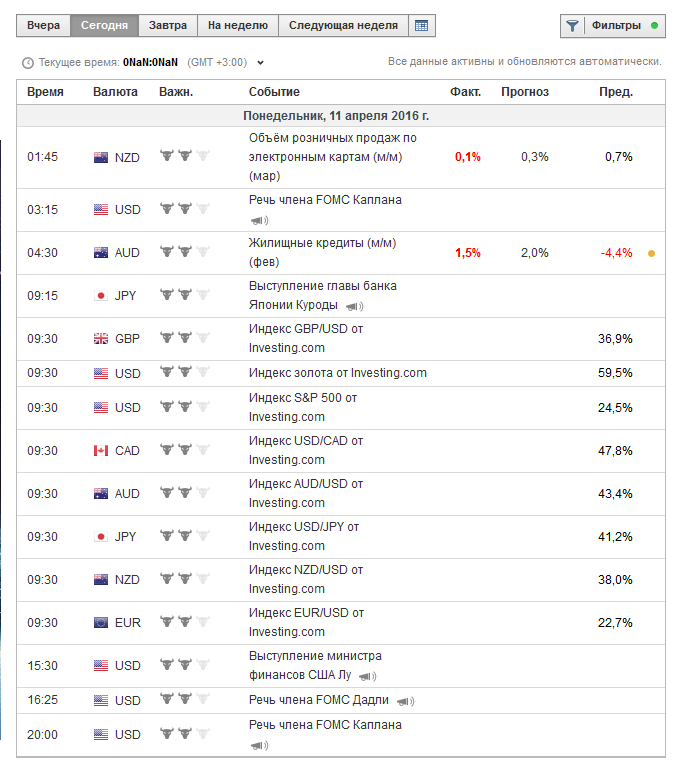Click speaker icon for 03:15 Kaplan speech

tap(259, 220)
